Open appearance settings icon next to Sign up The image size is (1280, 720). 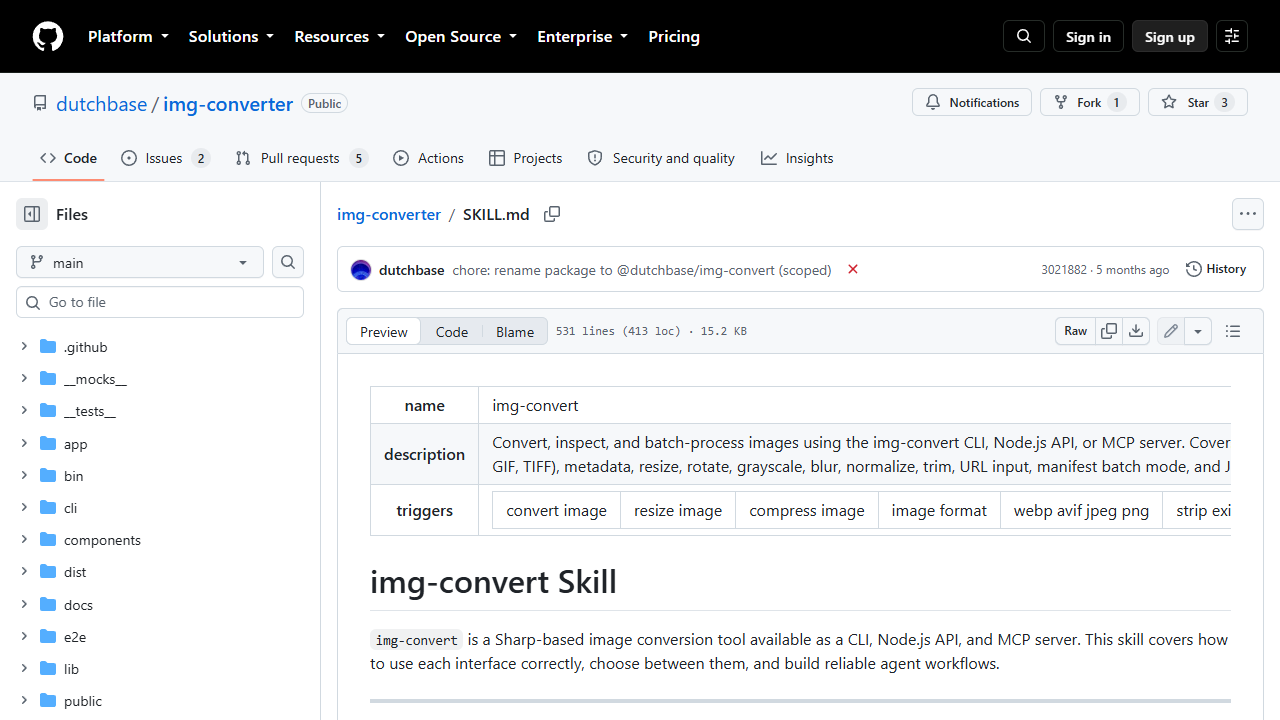(x=1232, y=36)
